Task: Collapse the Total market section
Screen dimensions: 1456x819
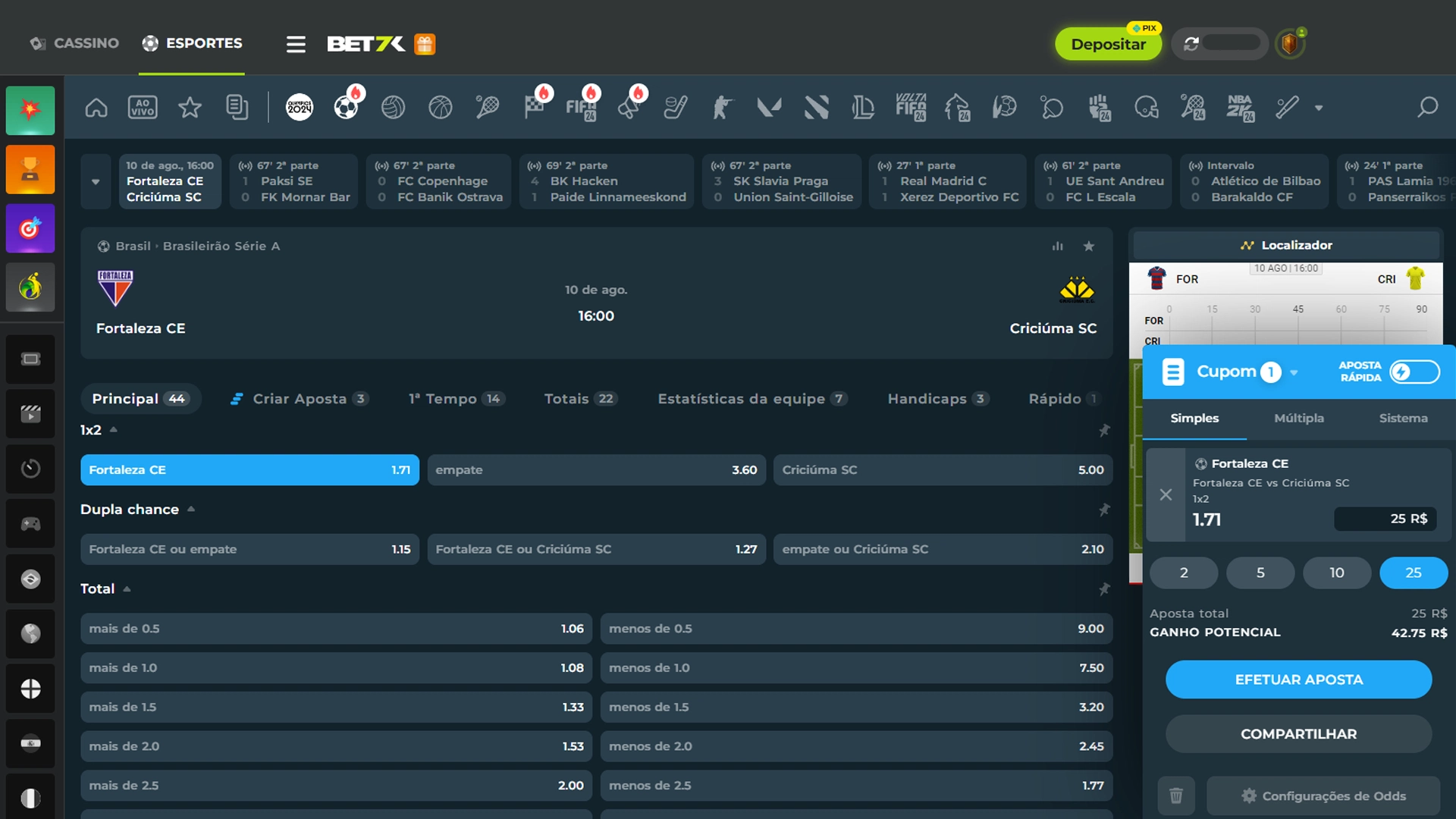Action: click(x=127, y=588)
